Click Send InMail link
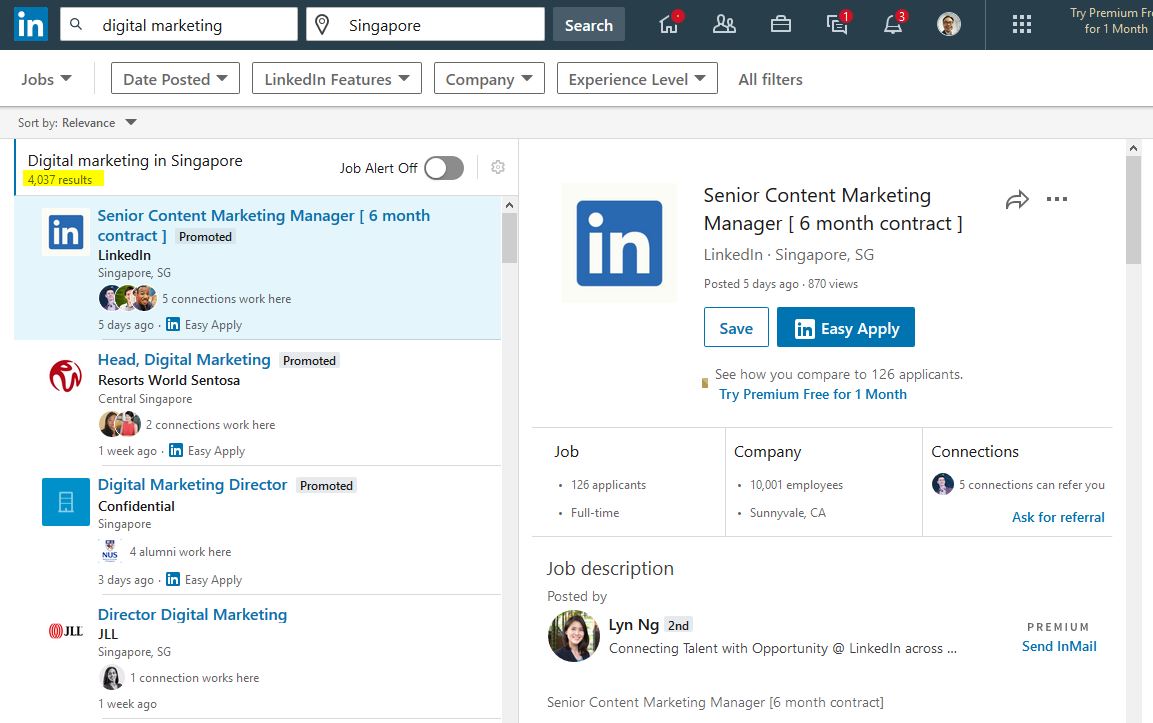Viewport: 1153px width, 723px height. coord(1059,646)
